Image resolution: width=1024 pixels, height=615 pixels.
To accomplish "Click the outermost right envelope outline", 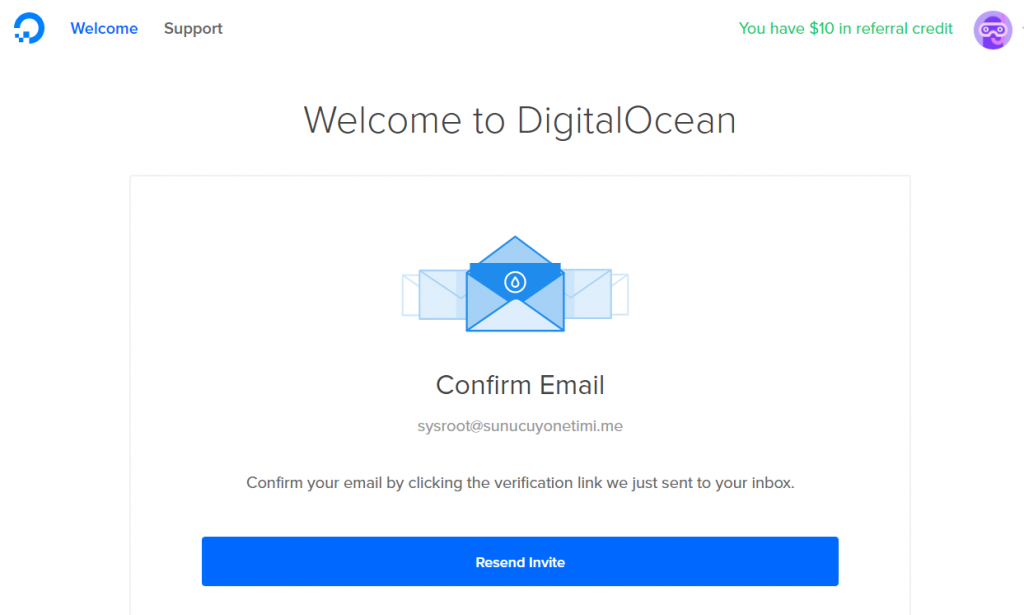I will click(x=620, y=294).
